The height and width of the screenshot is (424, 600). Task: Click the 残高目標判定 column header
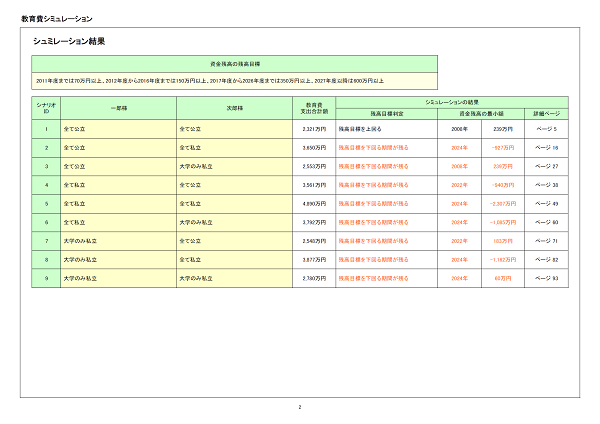pos(378,114)
